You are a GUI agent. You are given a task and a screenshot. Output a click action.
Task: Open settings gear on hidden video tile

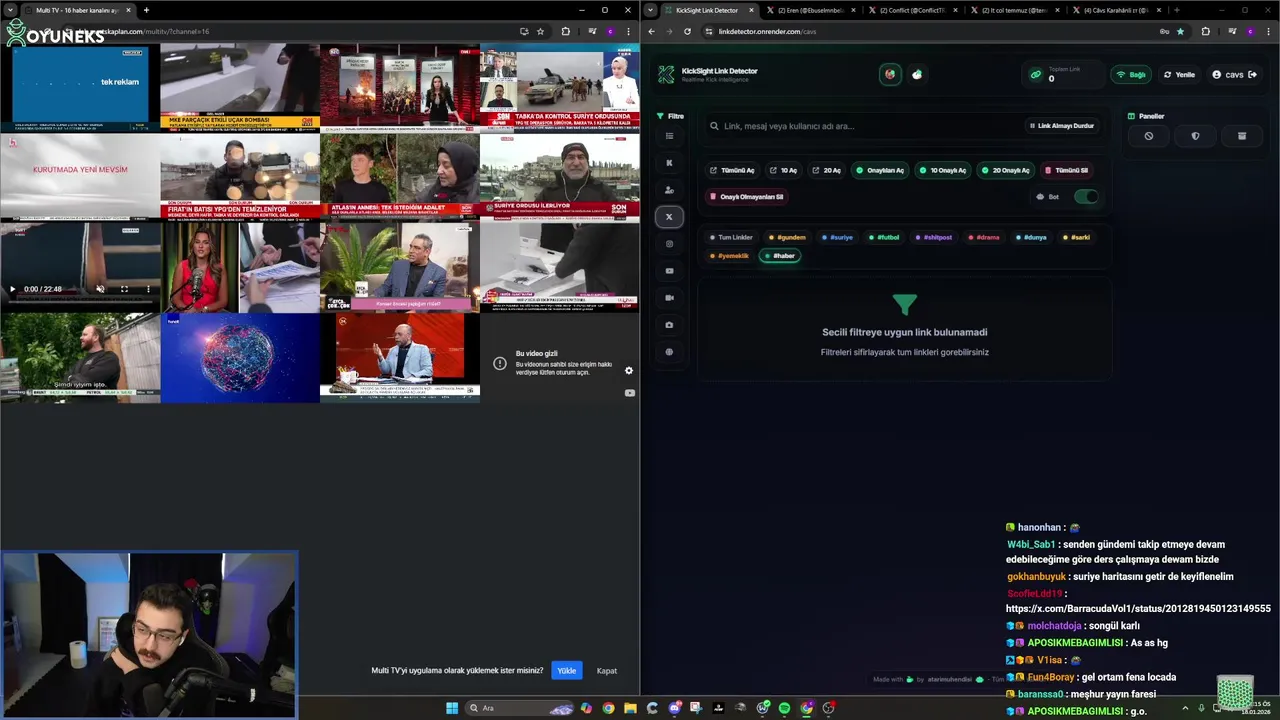pyautogui.click(x=629, y=371)
